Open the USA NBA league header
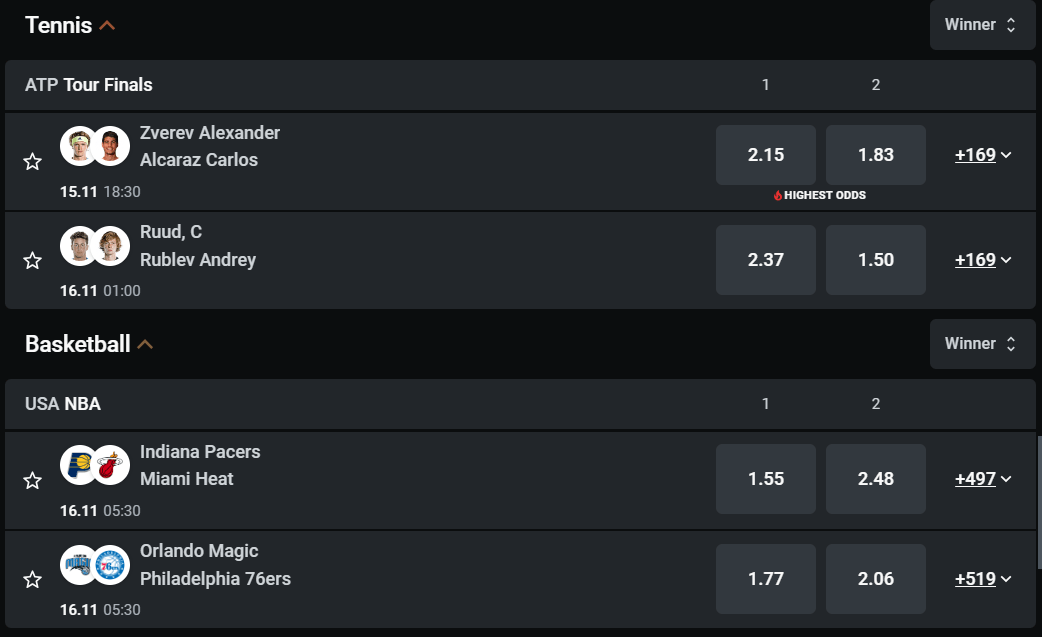The width and height of the screenshot is (1042, 637). coord(63,404)
